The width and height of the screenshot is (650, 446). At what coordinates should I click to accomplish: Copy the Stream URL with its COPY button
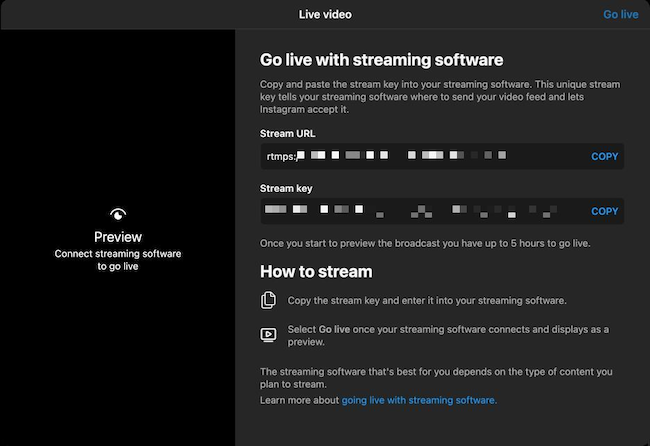pos(605,156)
